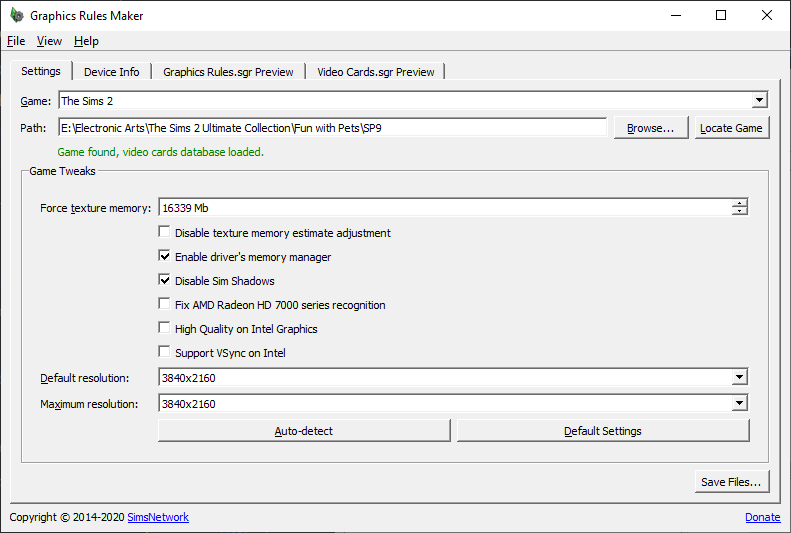Click the Graphics Rules Maker app icon

pos(16,16)
